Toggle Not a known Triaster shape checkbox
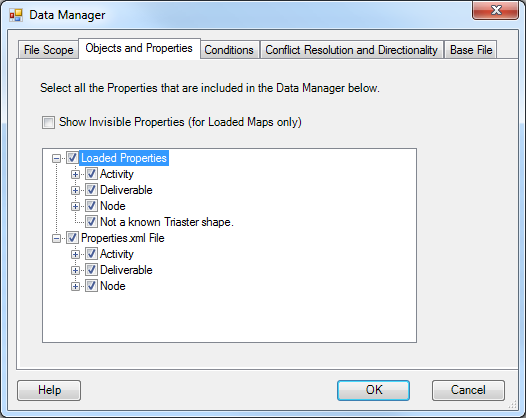 pyautogui.click(x=91, y=222)
